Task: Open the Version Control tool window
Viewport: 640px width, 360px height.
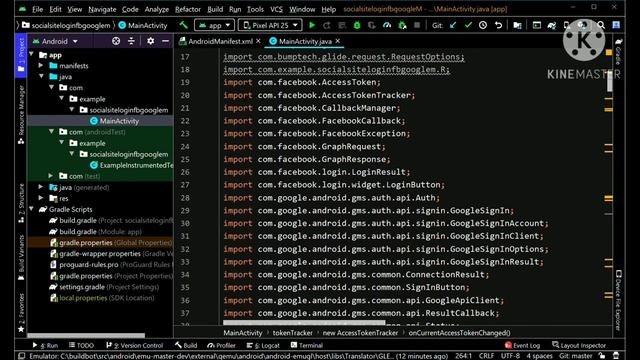Action: pos(135,345)
